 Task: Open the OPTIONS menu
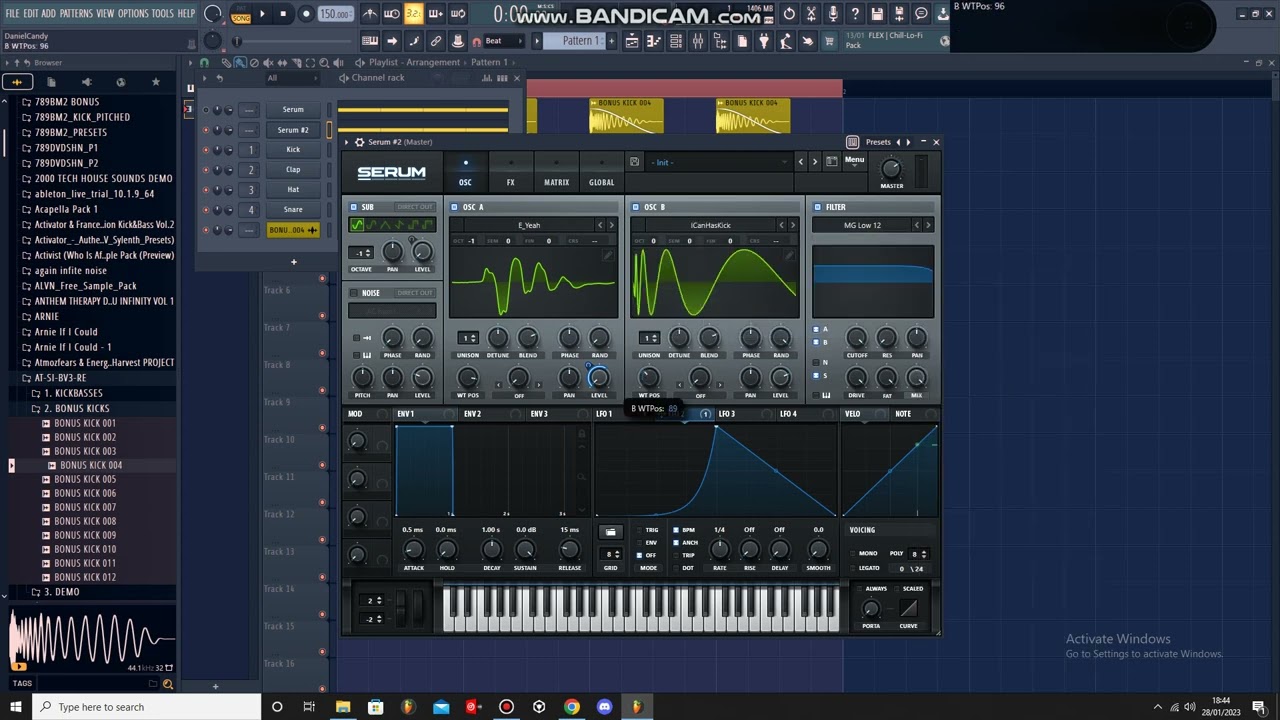point(133,14)
